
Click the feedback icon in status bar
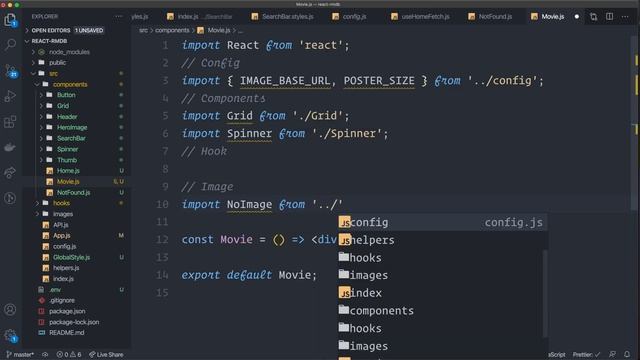612,354
